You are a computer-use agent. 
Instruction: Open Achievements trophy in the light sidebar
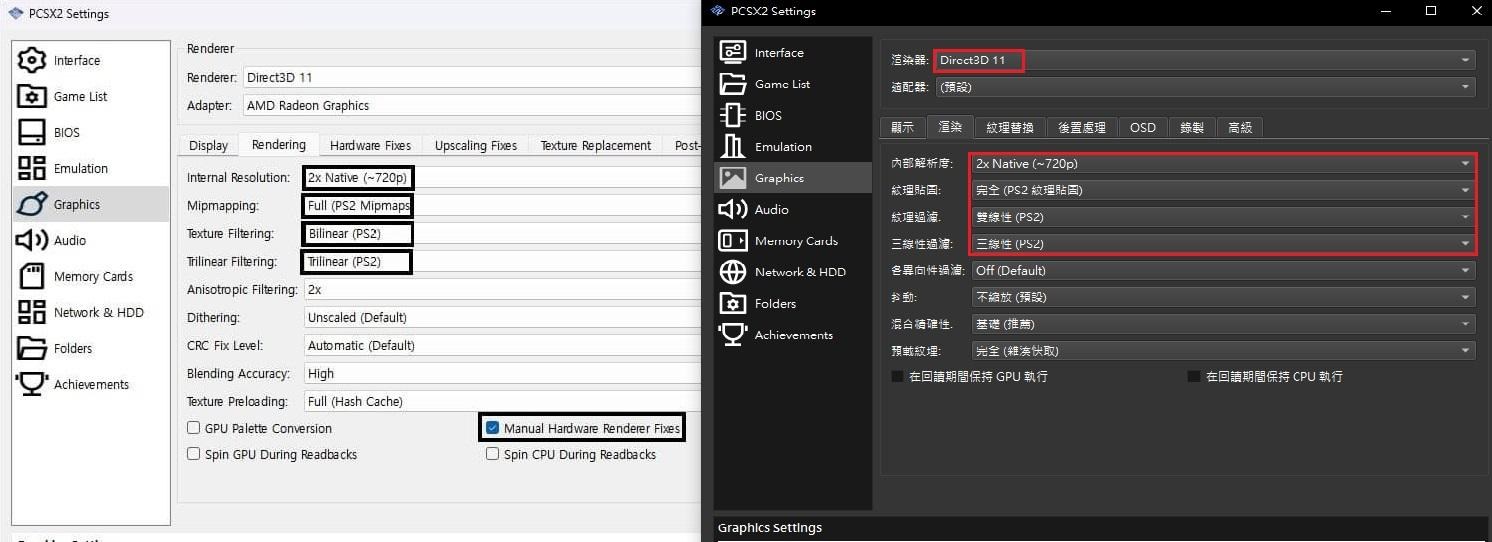pyautogui.click(x=90, y=385)
